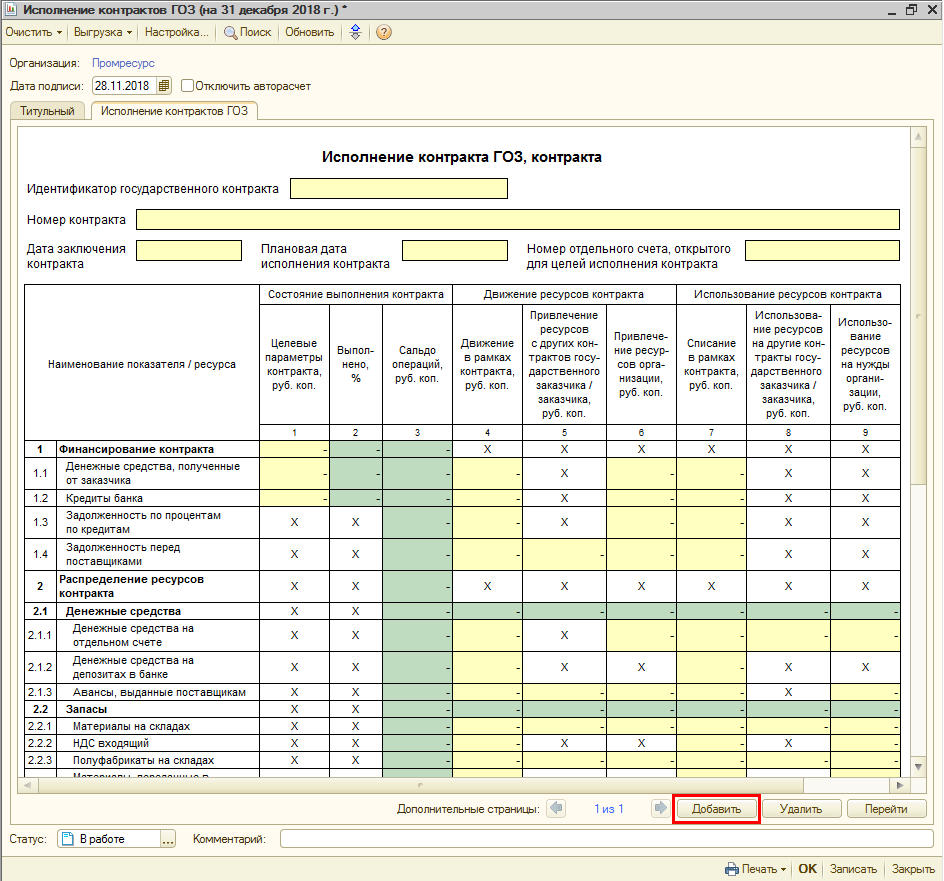
Task: Enable the Отключить авторасчет checkbox
Action: tap(188, 86)
